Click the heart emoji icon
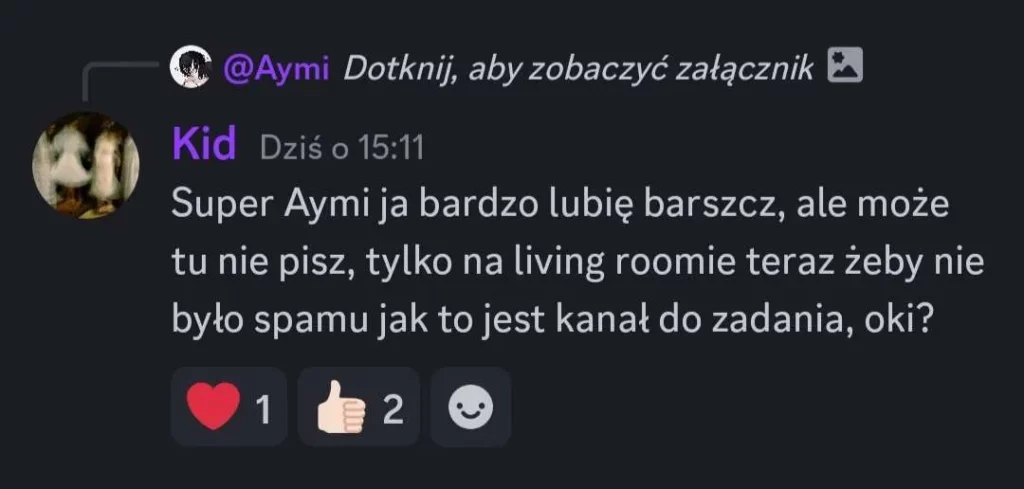1024x489 pixels. click(214, 406)
